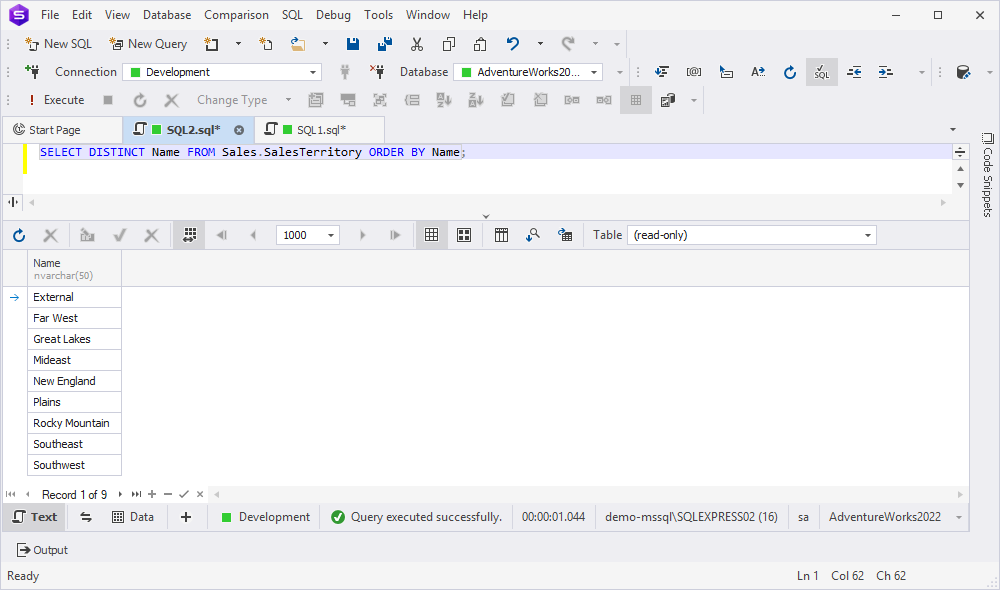
Task: Go to next page of results
Action: [362, 235]
